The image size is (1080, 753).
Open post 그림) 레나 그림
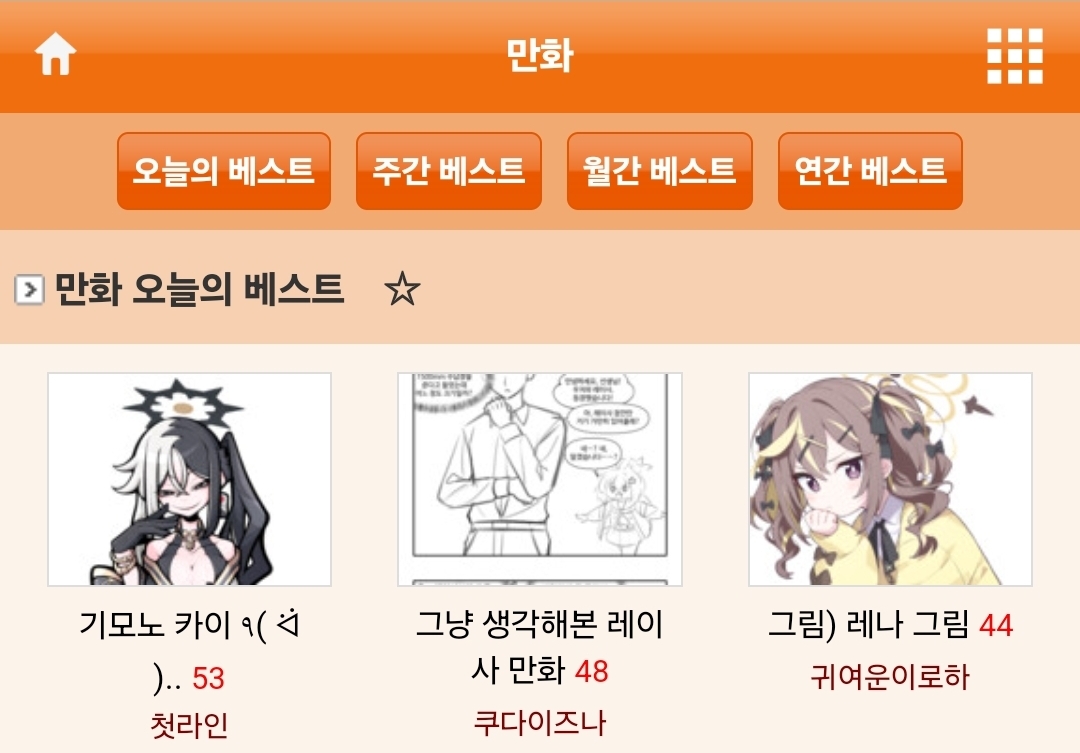[x=870, y=624]
